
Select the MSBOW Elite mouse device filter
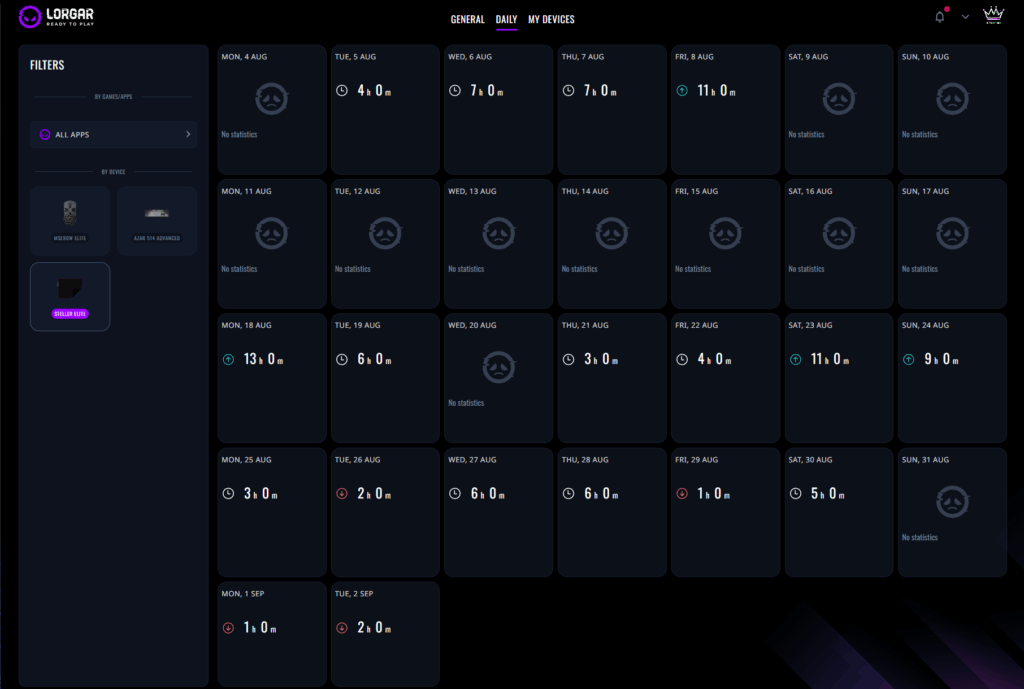(70, 220)
